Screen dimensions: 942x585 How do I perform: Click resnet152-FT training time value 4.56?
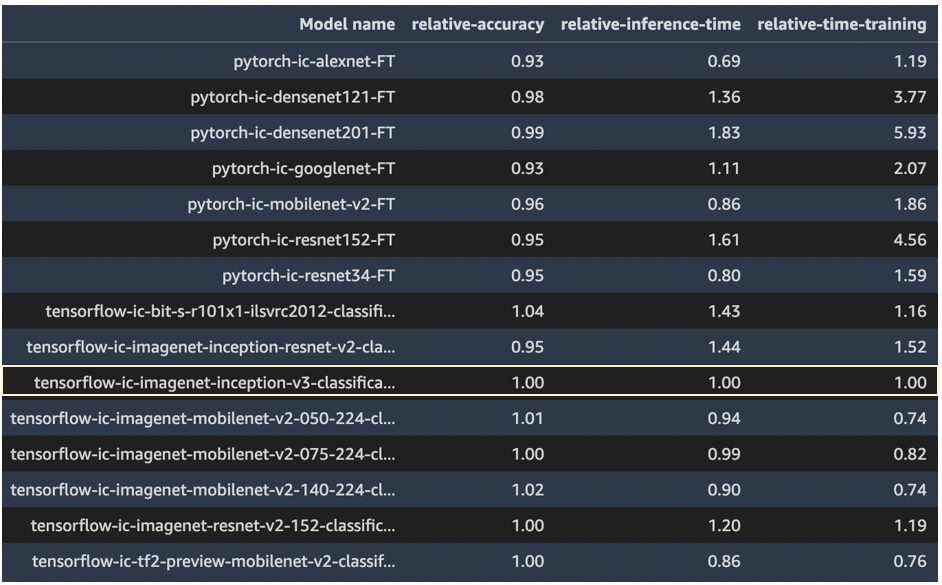910,240
